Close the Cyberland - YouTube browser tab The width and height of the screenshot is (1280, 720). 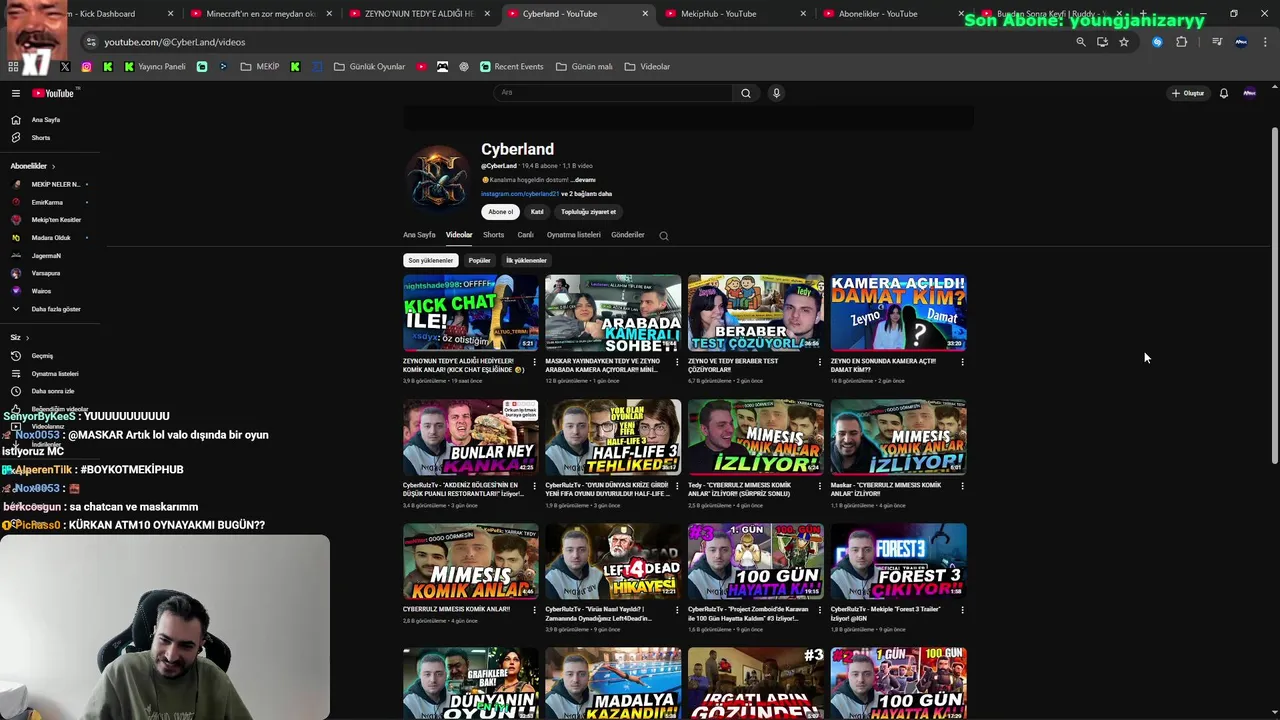point(644,14)
